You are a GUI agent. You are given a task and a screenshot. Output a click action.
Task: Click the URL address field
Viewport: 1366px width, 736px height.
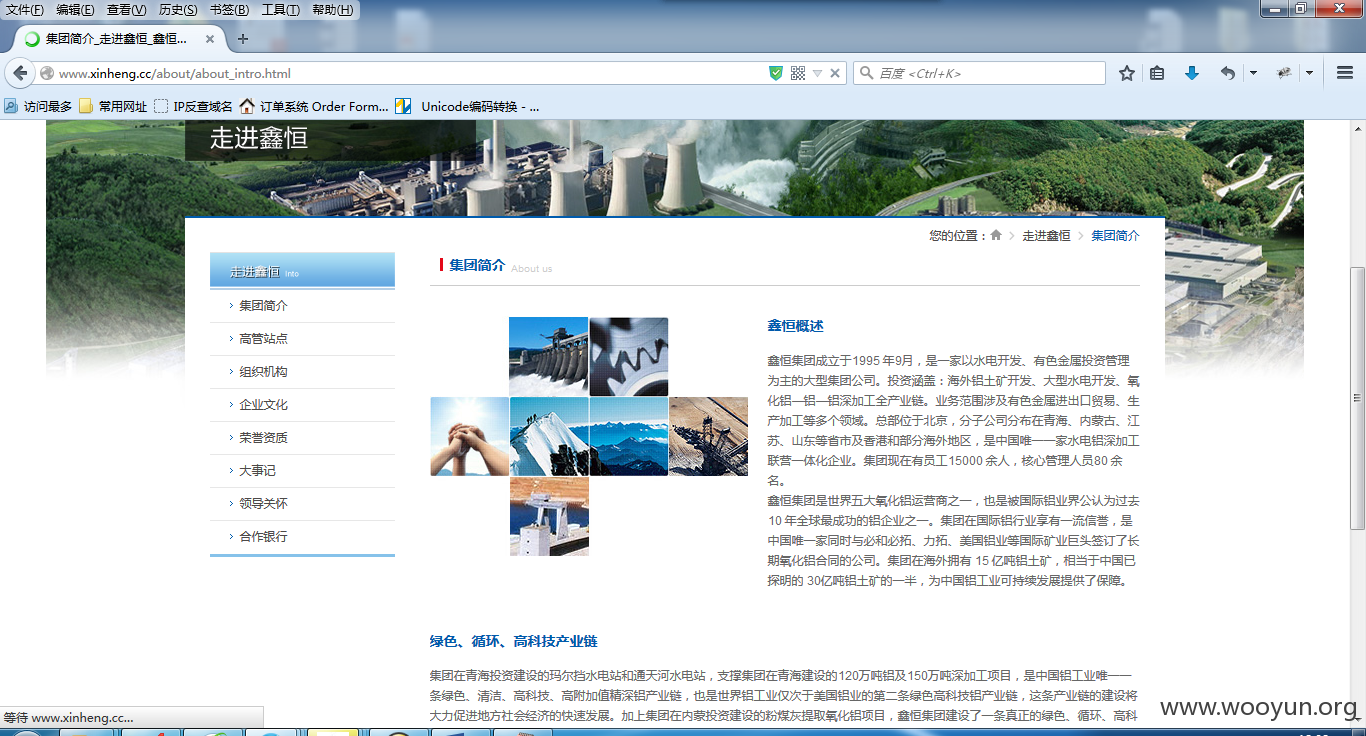click(x=410, y=73)
